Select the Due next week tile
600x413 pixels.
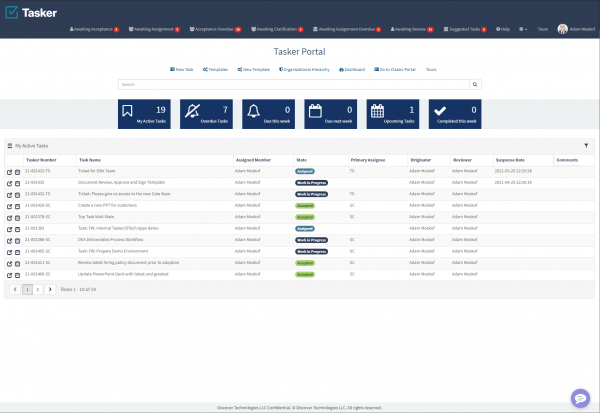[331, 114]
